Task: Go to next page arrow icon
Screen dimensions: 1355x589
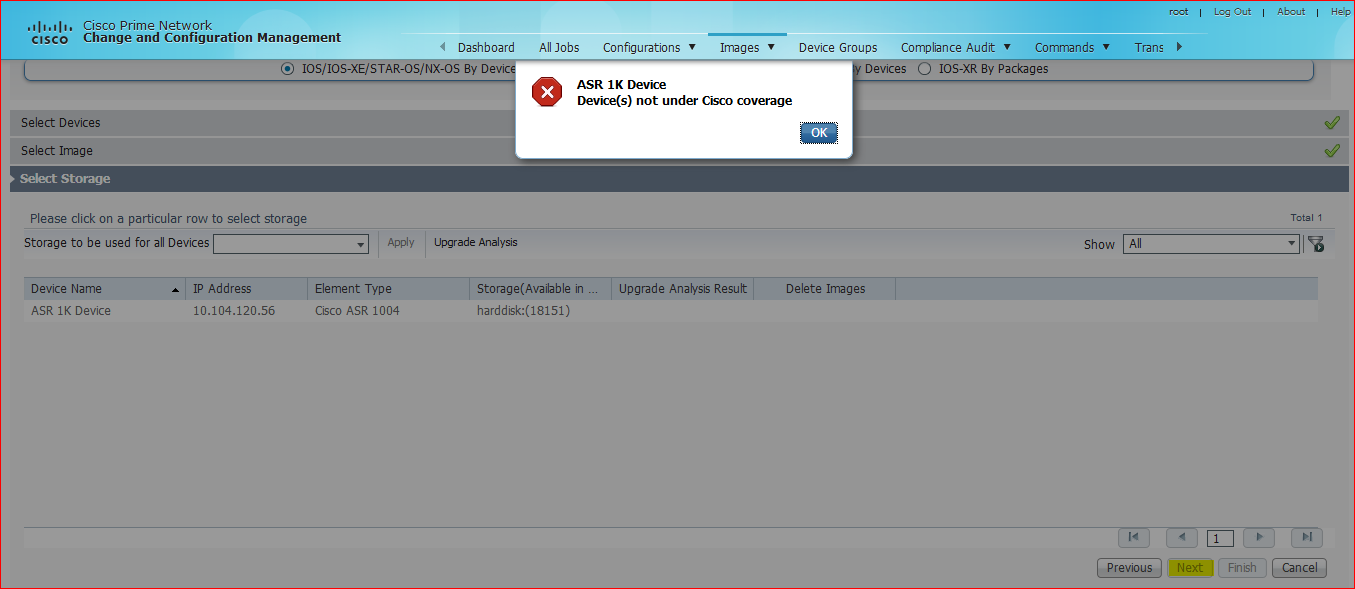Action: click(x=1259, y=538)
